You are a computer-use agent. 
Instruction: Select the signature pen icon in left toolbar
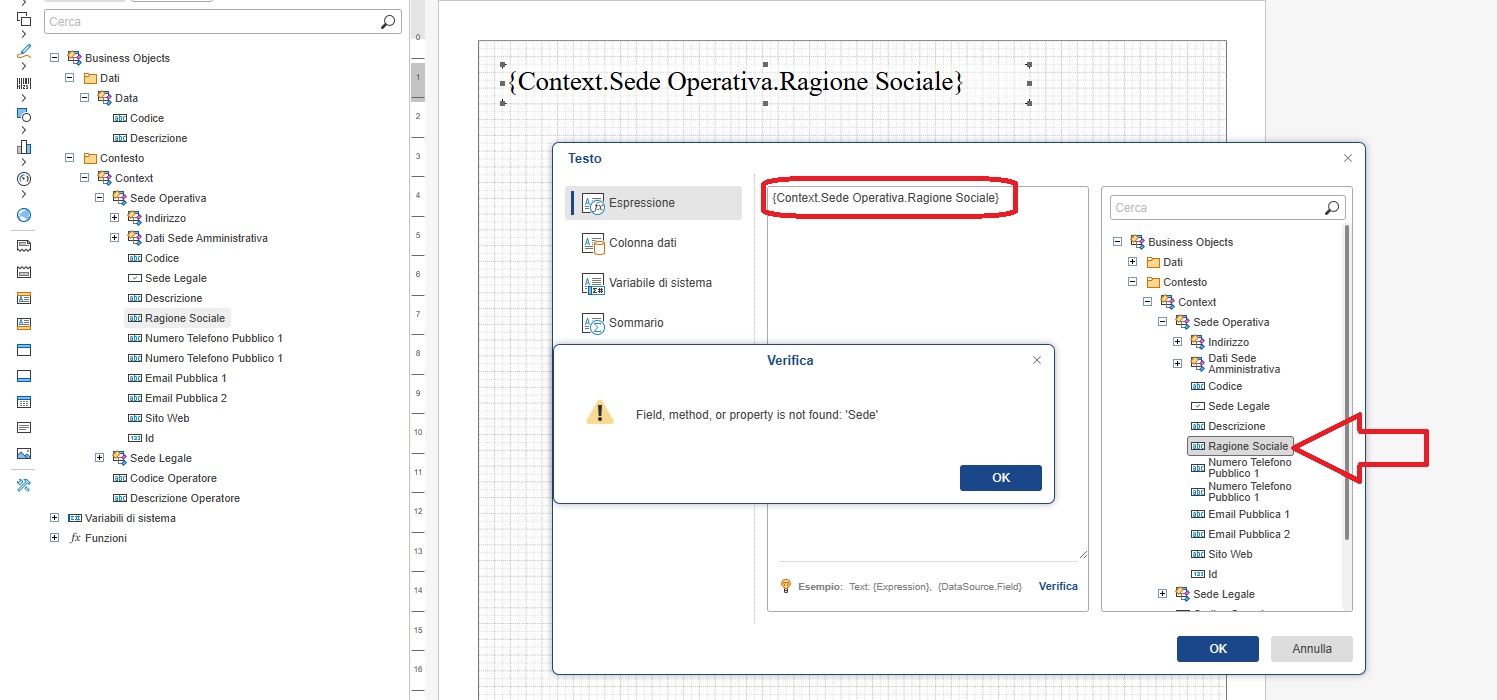[24, 51]
